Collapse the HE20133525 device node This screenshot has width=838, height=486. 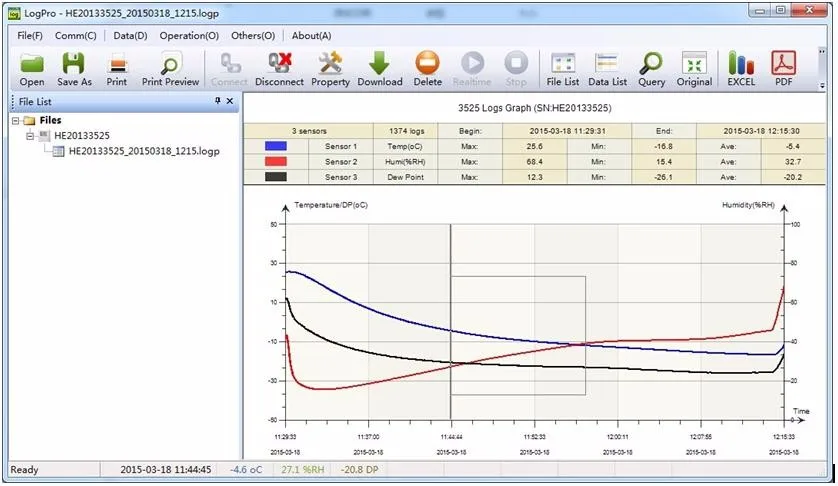[x=30, y=136]
